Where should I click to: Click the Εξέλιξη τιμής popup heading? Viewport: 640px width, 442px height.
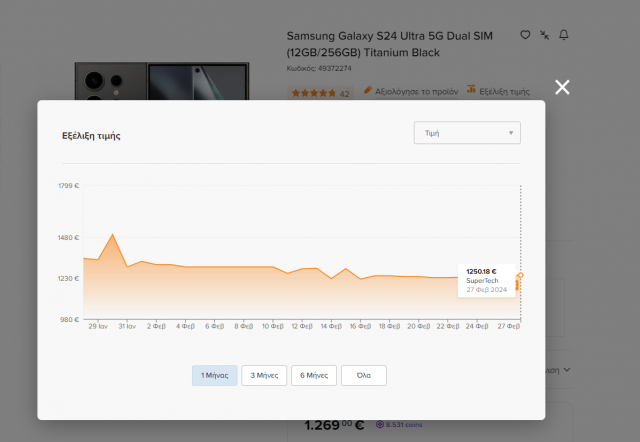[91, 135]
